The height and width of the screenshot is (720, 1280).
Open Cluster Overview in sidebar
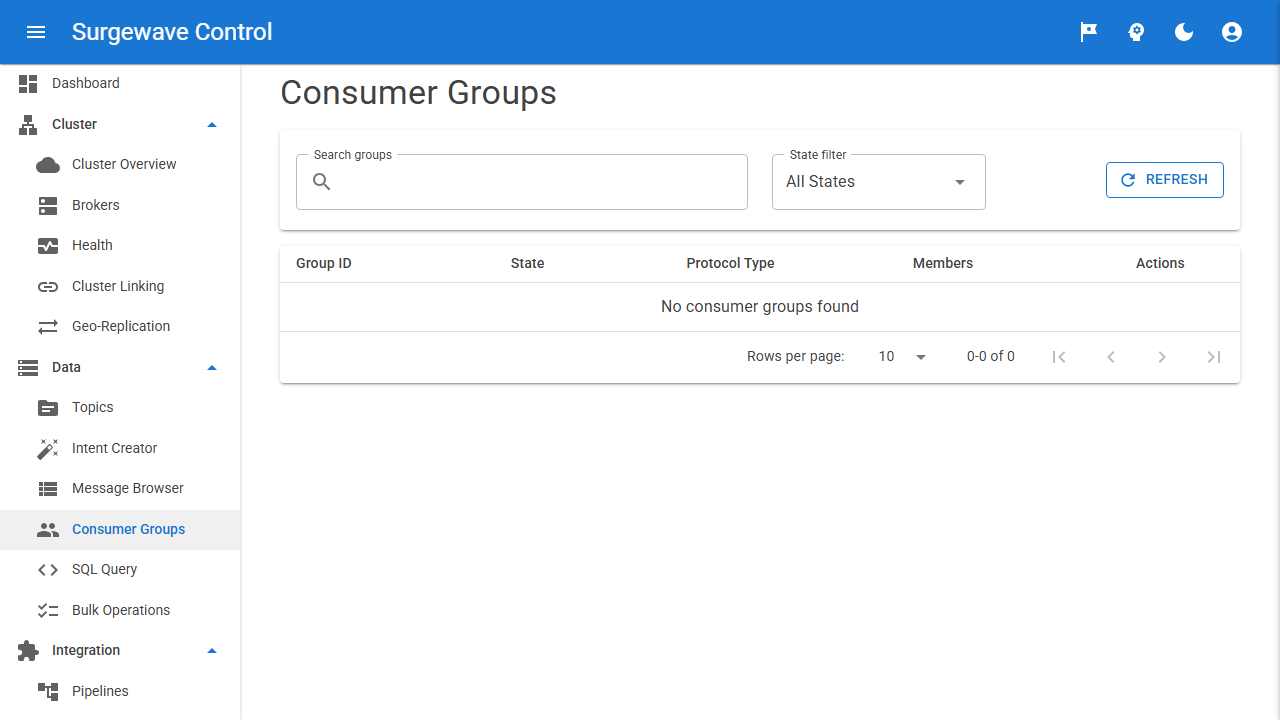[120, 165]
